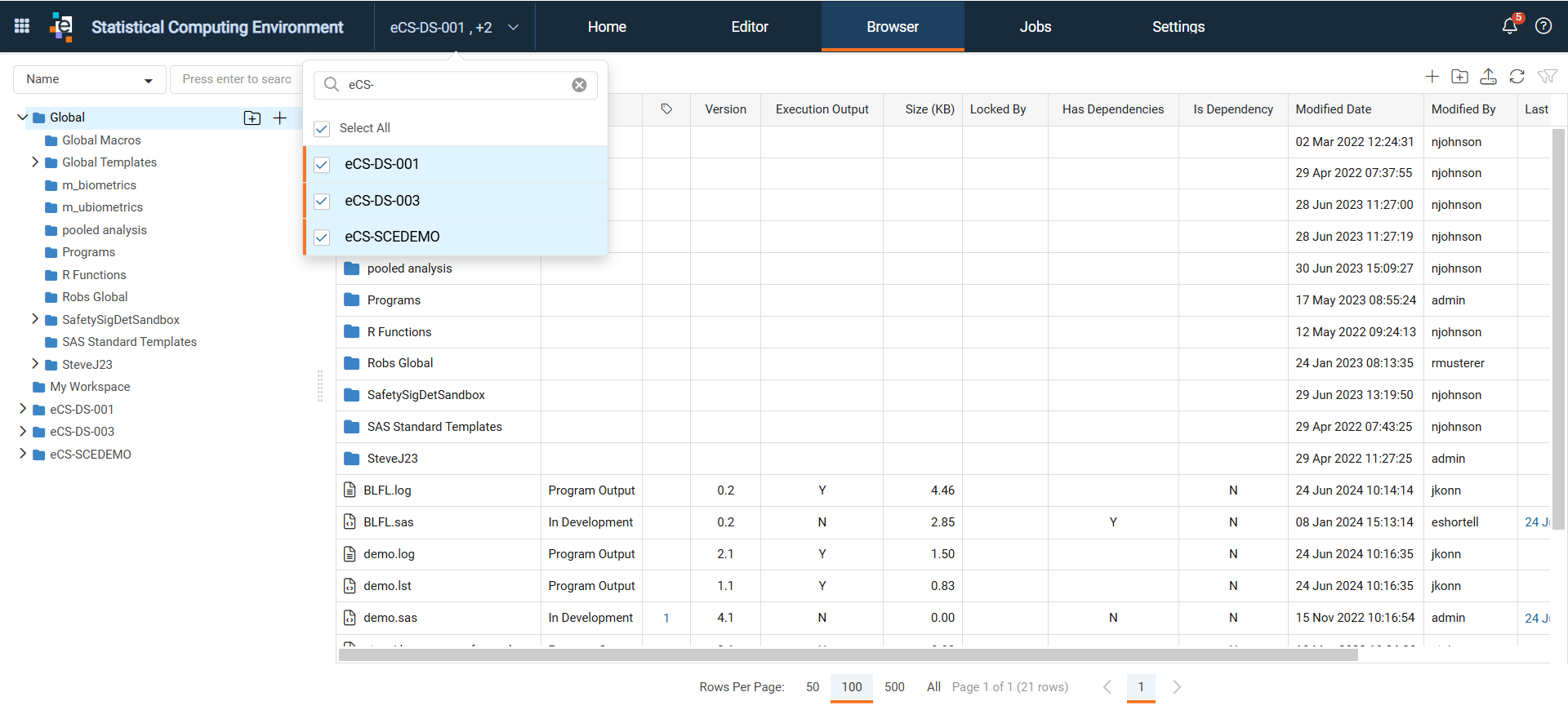This screenshot has height=710, width=1568.
Task: Switch to the Home tab
Action: point(607,27)
